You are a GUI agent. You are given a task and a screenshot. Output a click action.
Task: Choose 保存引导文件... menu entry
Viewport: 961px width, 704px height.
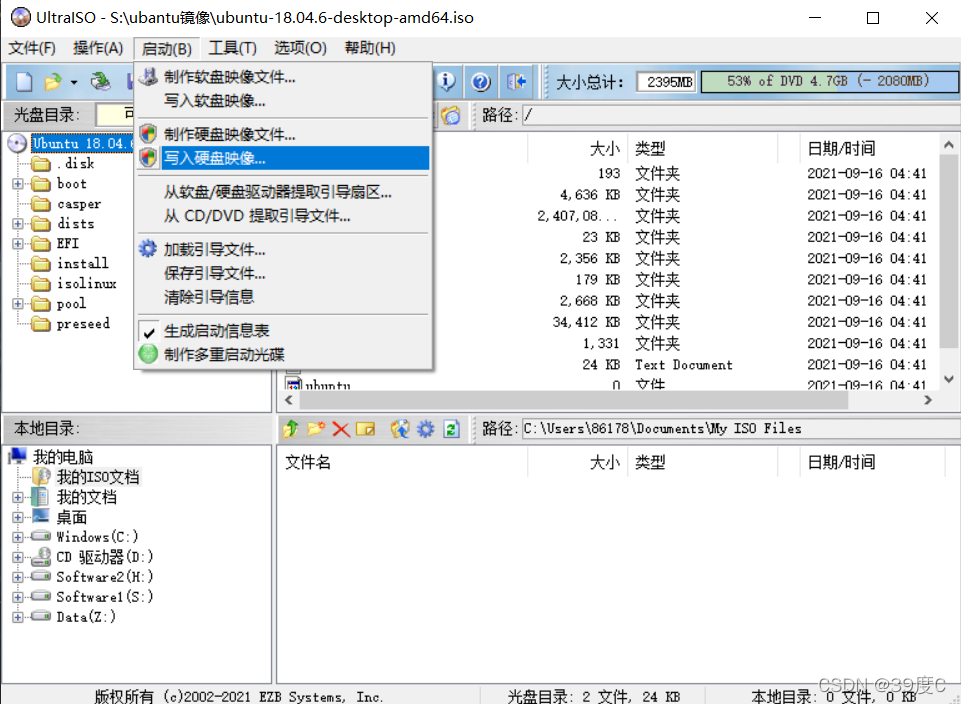pyautogui.click(x=283, y=273)
